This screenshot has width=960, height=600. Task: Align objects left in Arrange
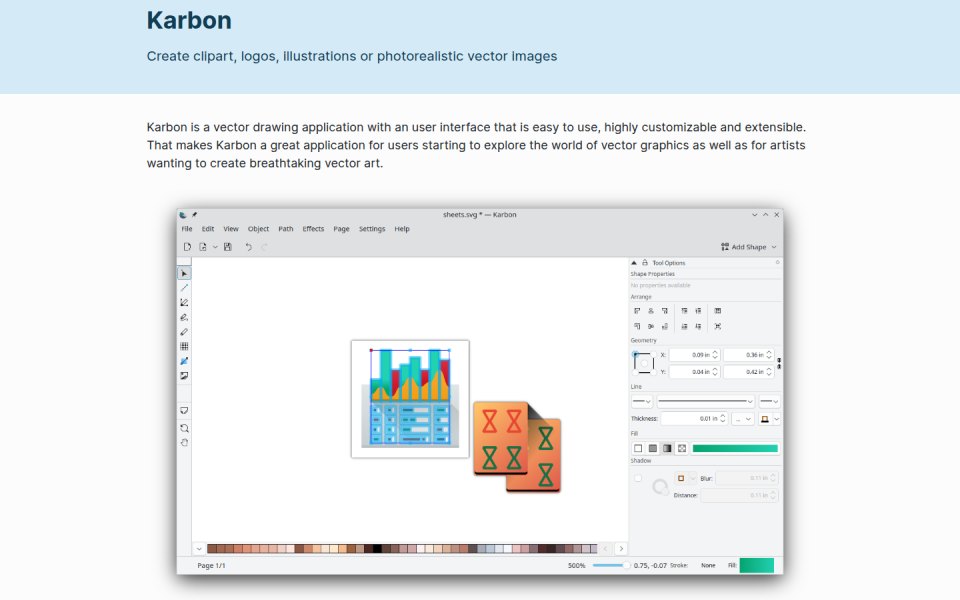pos(637,311)
